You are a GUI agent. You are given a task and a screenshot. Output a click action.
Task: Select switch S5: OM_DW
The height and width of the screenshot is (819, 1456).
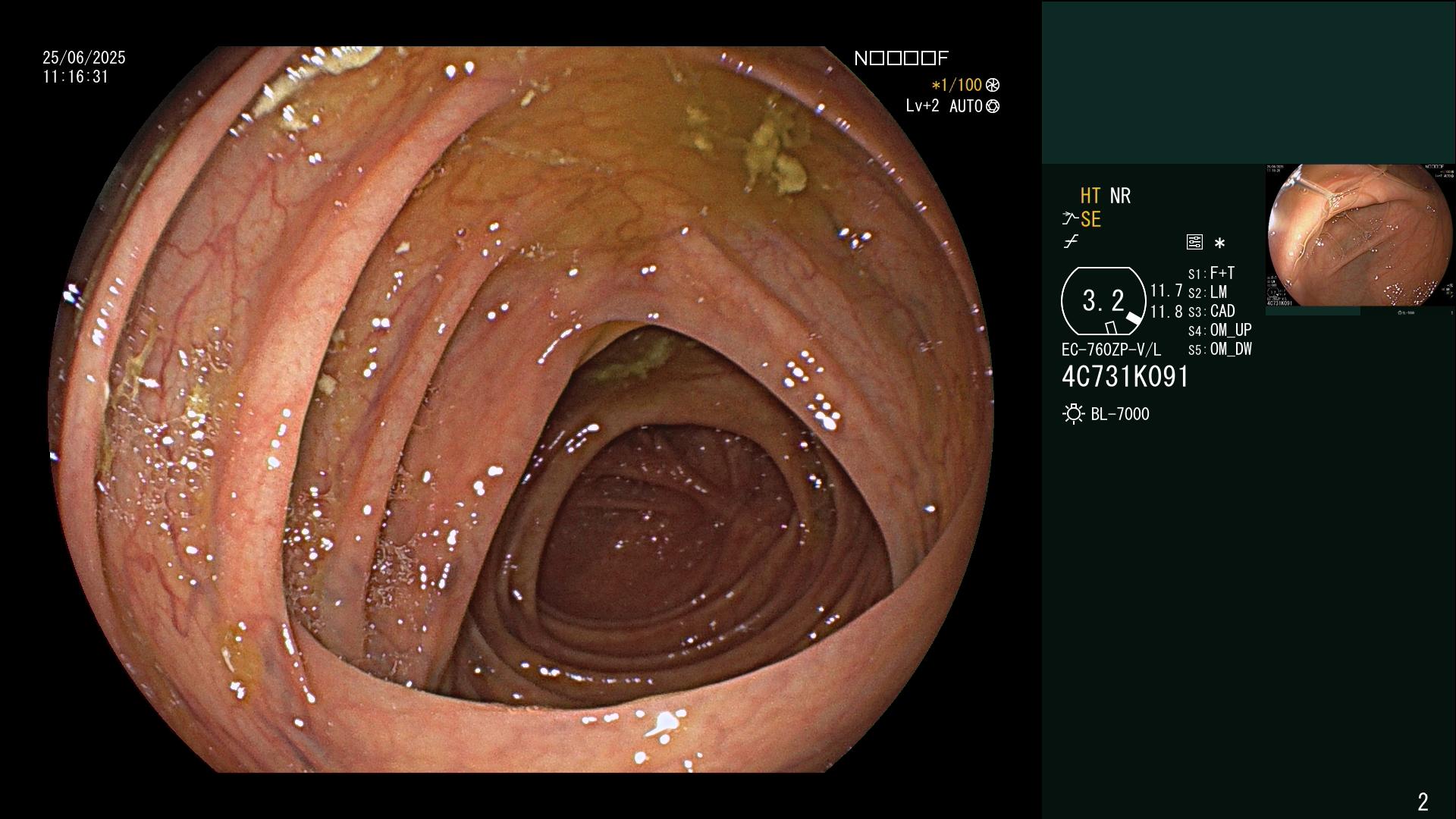1220,349
